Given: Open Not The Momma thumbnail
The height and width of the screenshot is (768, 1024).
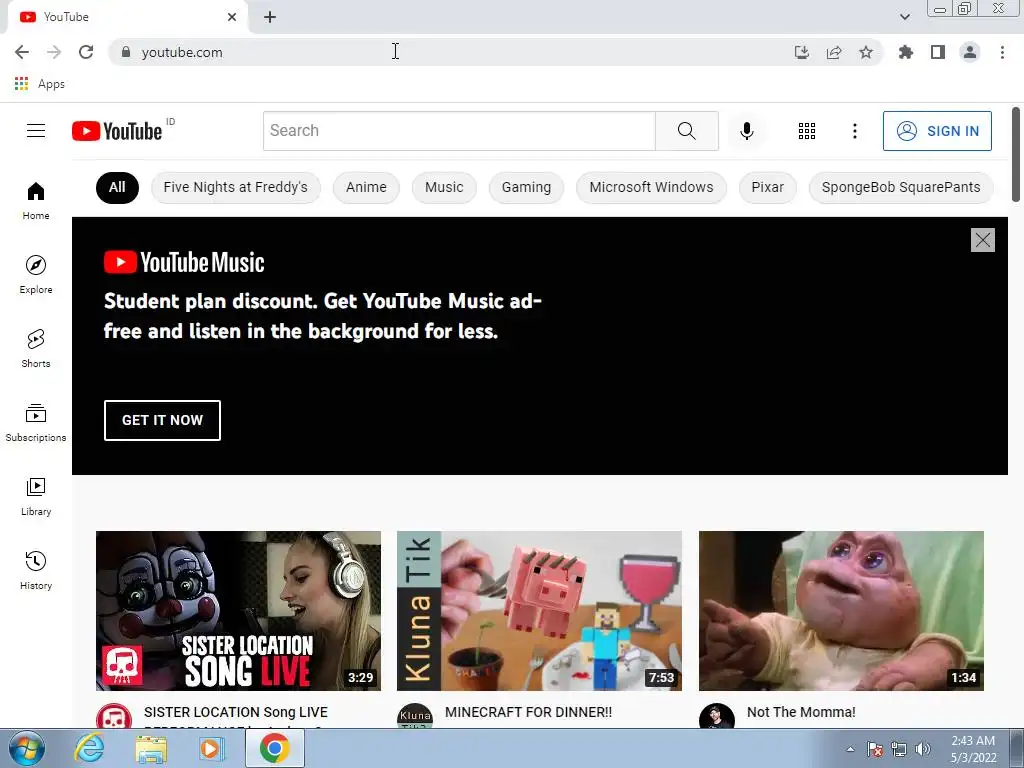Looking at the screenshot, I should click(x=841, y=611).
